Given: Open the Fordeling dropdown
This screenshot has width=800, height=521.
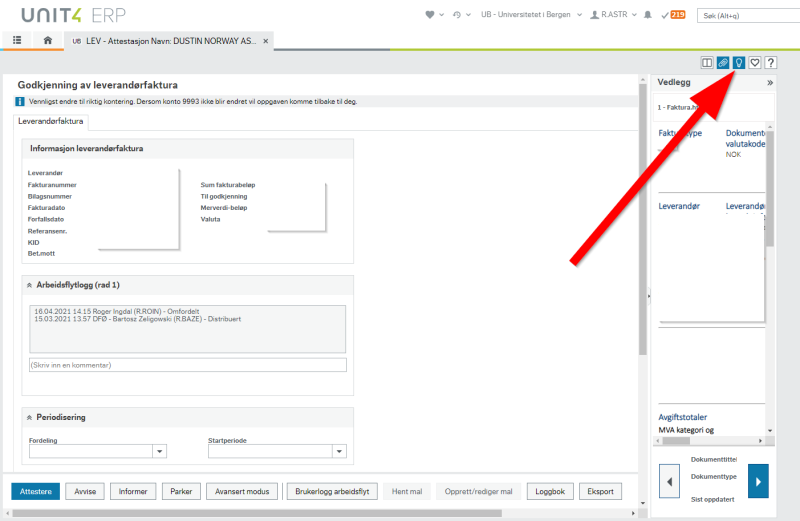Looking at the screenshot, I should pos(160,451).
